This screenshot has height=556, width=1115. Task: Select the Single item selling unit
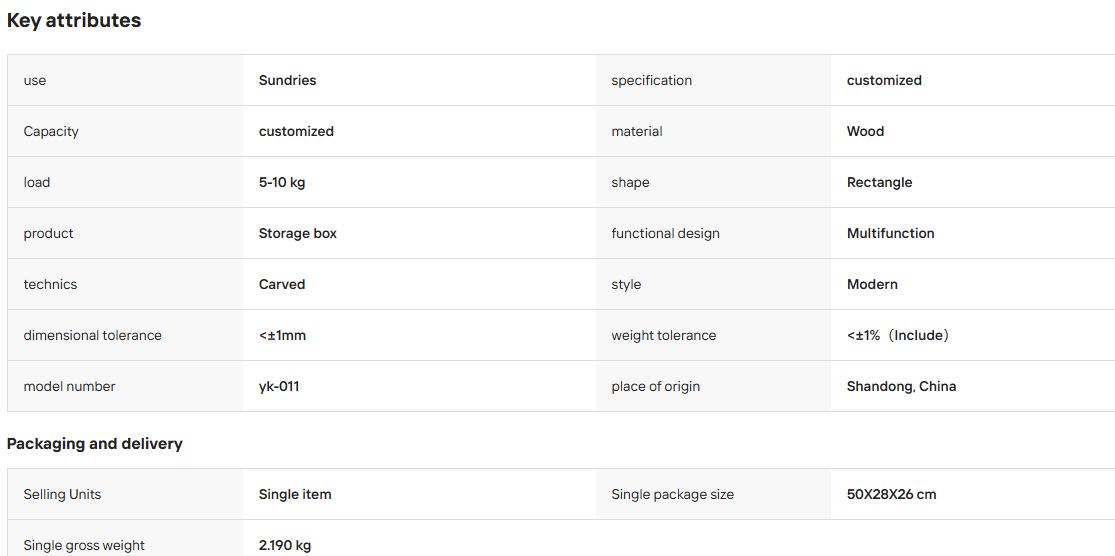coord(294,494)
